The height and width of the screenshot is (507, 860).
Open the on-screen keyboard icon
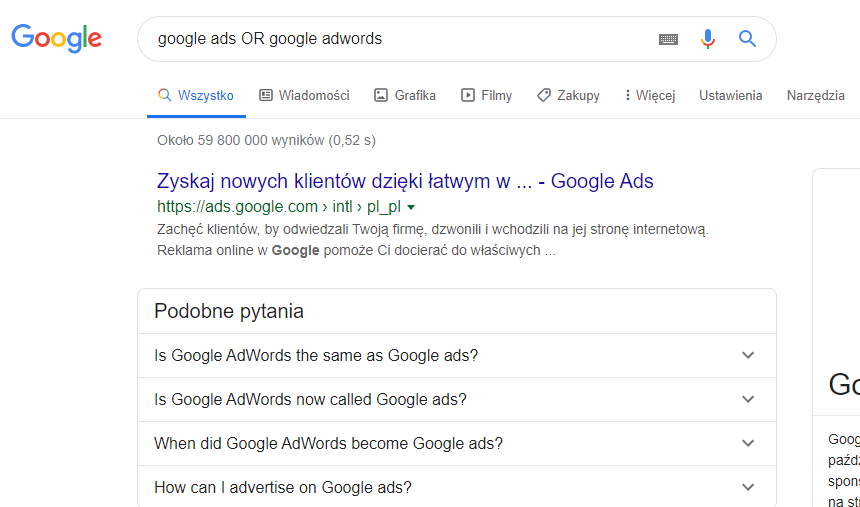pos(668,39)
